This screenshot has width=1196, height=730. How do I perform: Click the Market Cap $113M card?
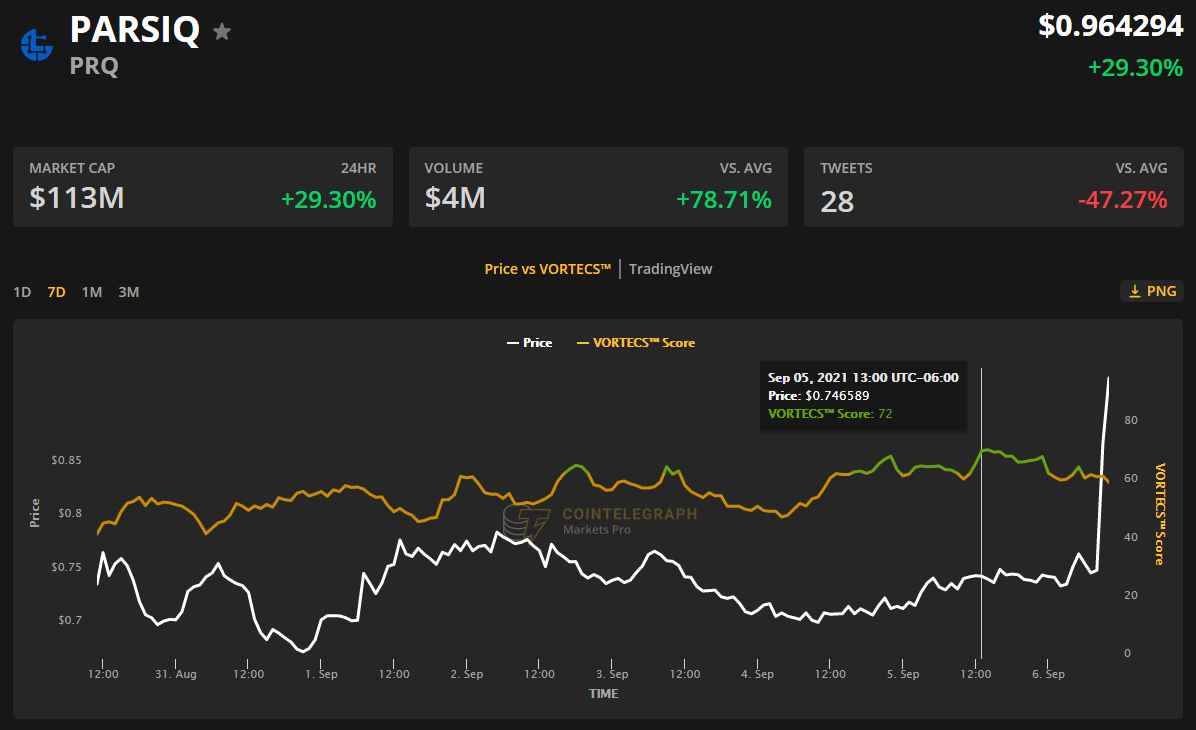tap(202, 187)
